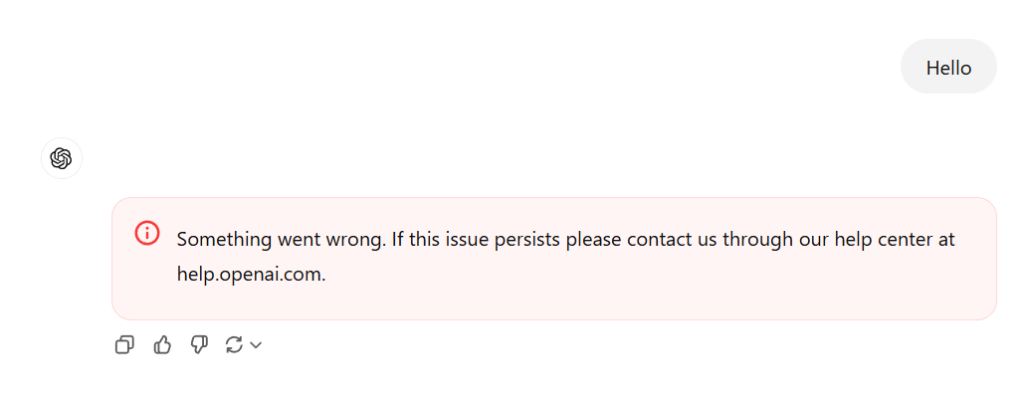The image size is (1024, 407).
Task: Click the red info icon in error banner
Action: point(147,234)
